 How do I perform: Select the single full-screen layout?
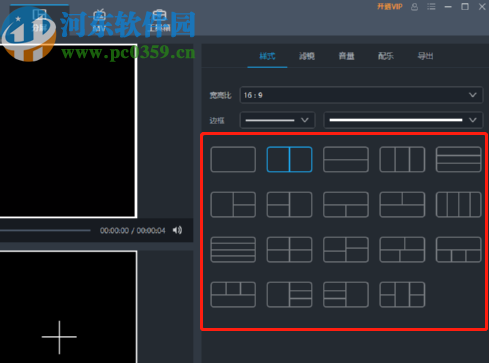click(233, 159)
